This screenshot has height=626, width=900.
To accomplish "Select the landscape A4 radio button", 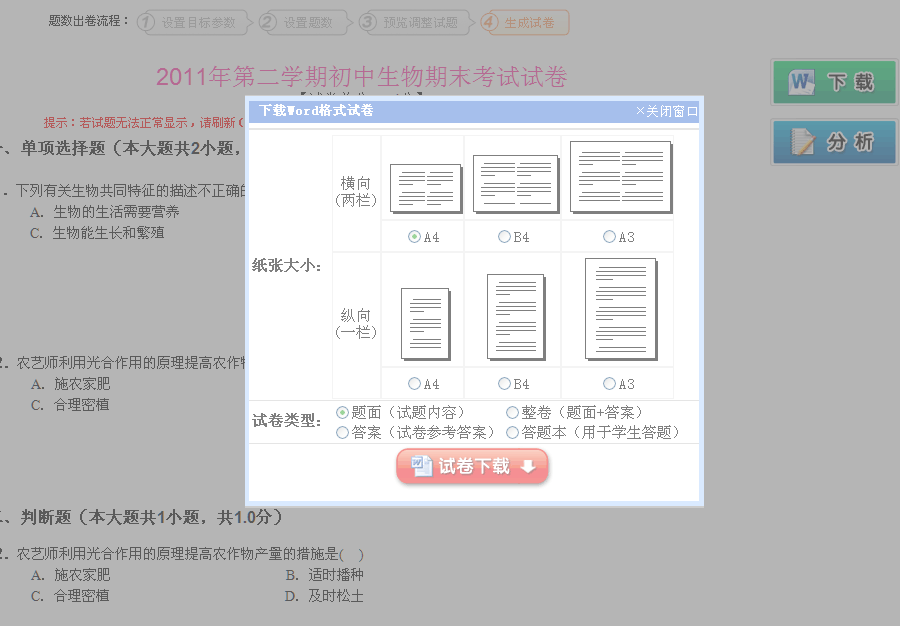I will 414,237.
